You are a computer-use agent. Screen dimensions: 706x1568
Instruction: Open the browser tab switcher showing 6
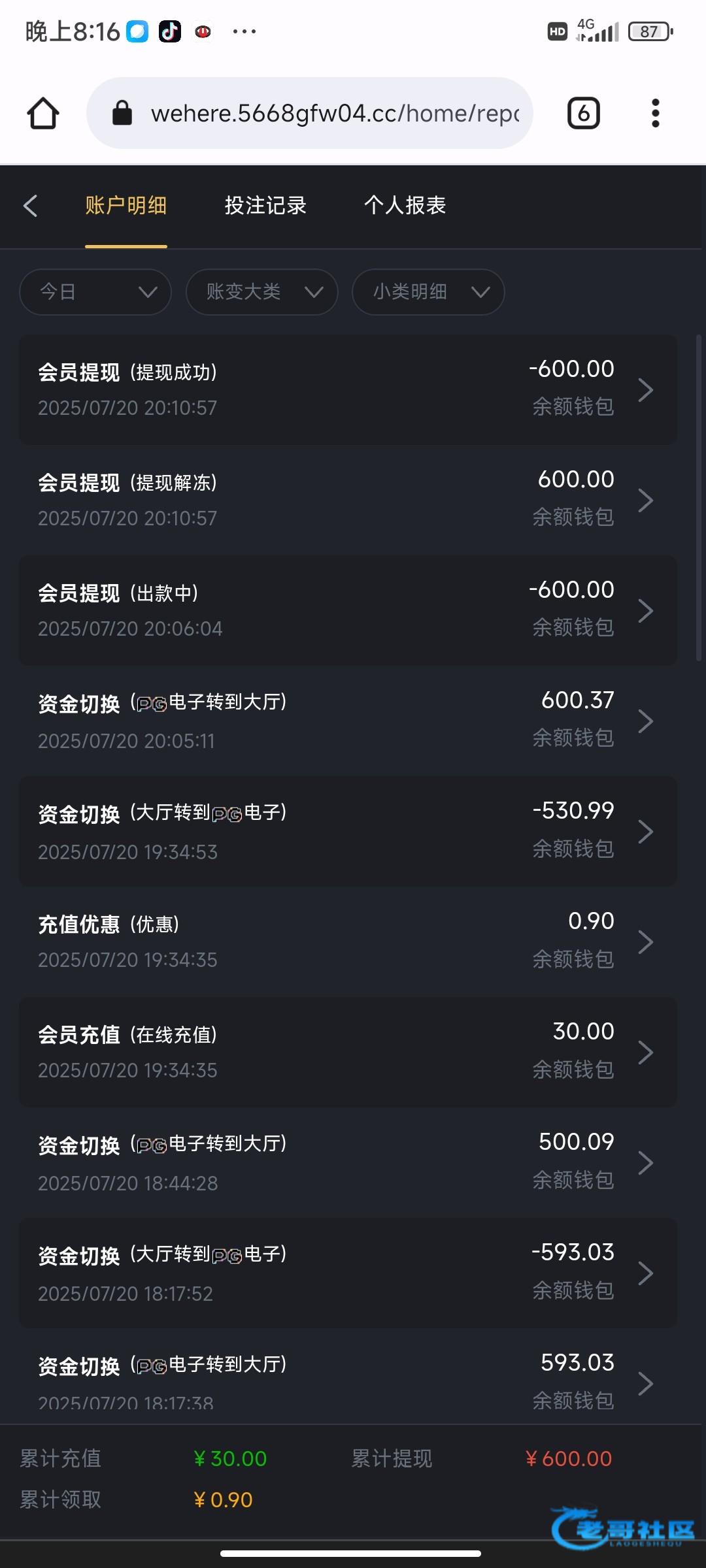click(583, 113)
